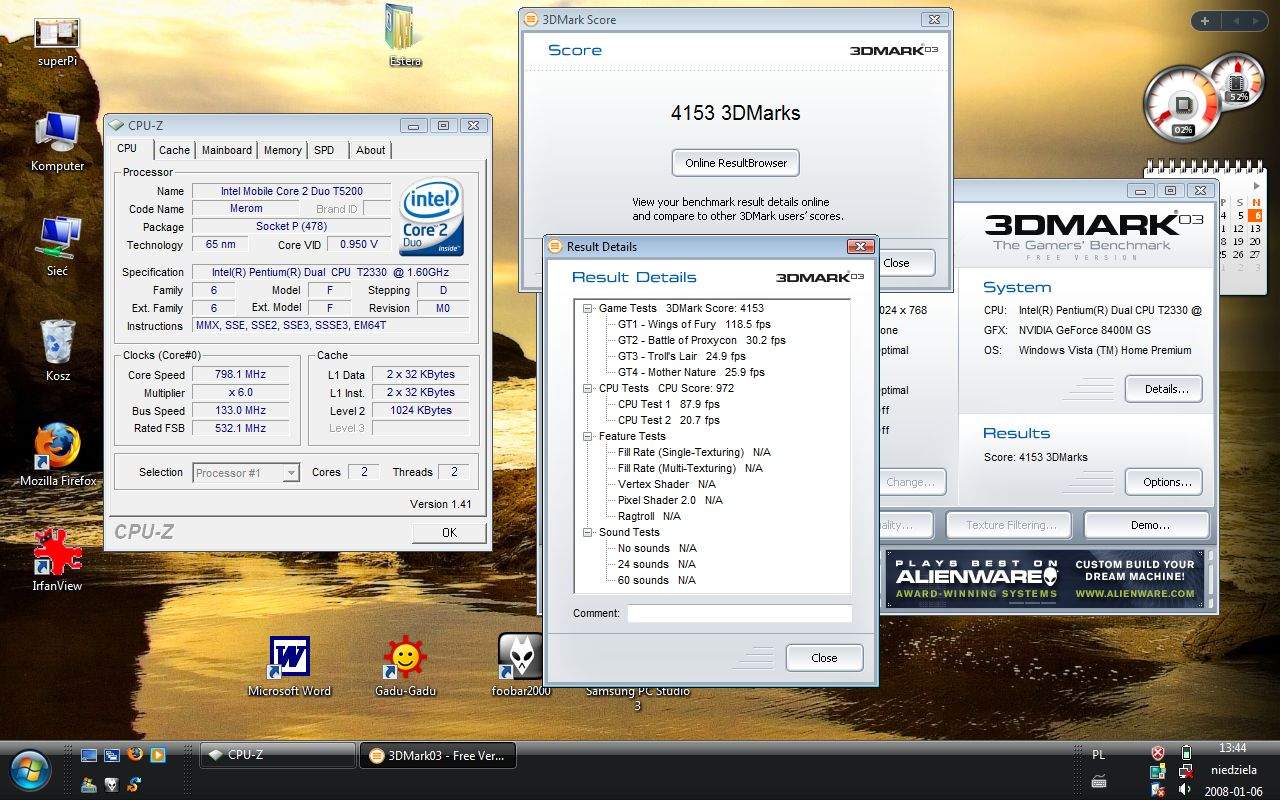Image resolution: width=1280 pixels, height=800 pixels.
Task: Switch to the SPD tab in CPU-Z
Action: click(324, 150)
